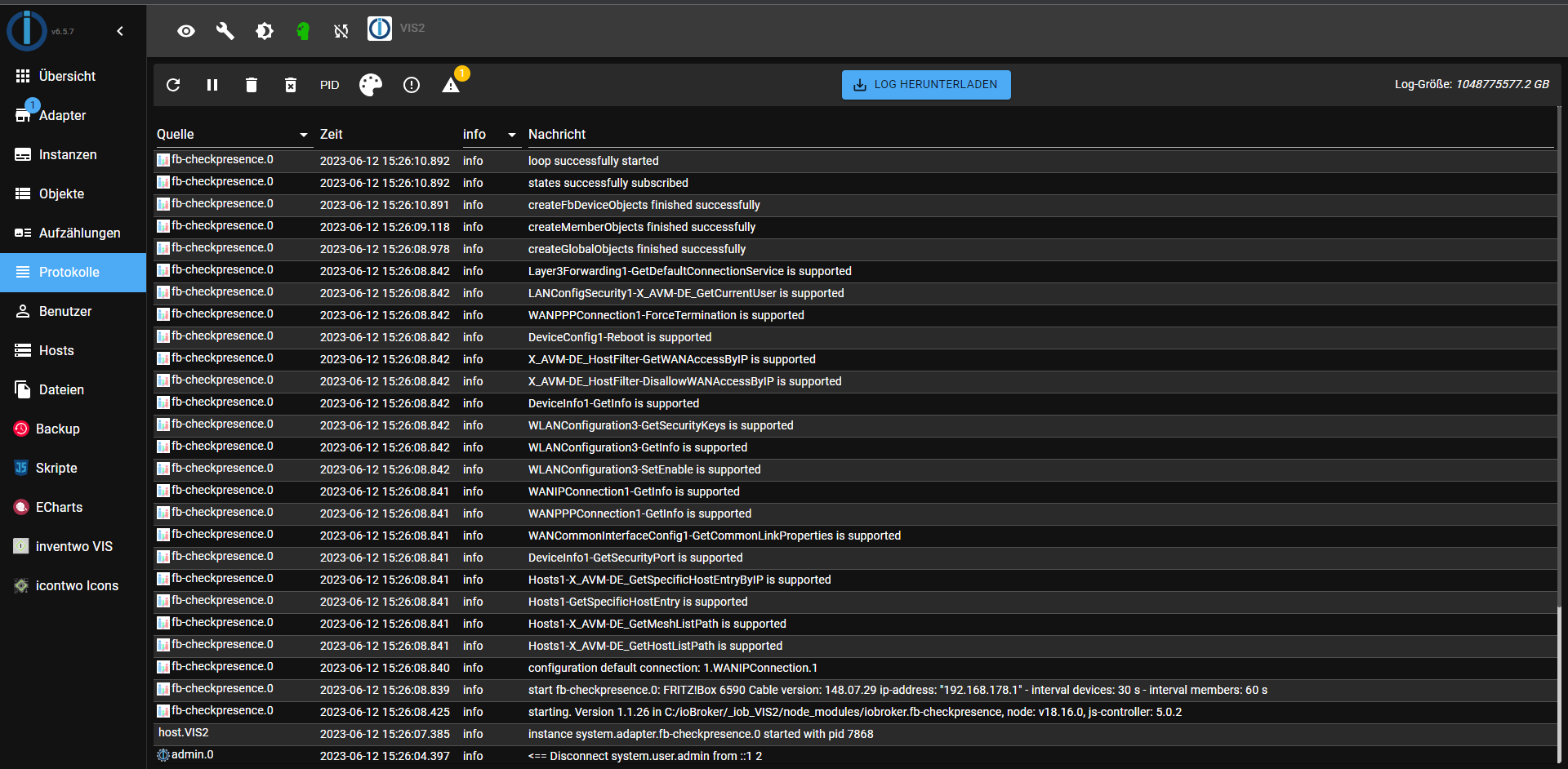Screen dimensions: 1568x769
Task: Open Übersicht in the sidebar
Action: coord(73,76)
